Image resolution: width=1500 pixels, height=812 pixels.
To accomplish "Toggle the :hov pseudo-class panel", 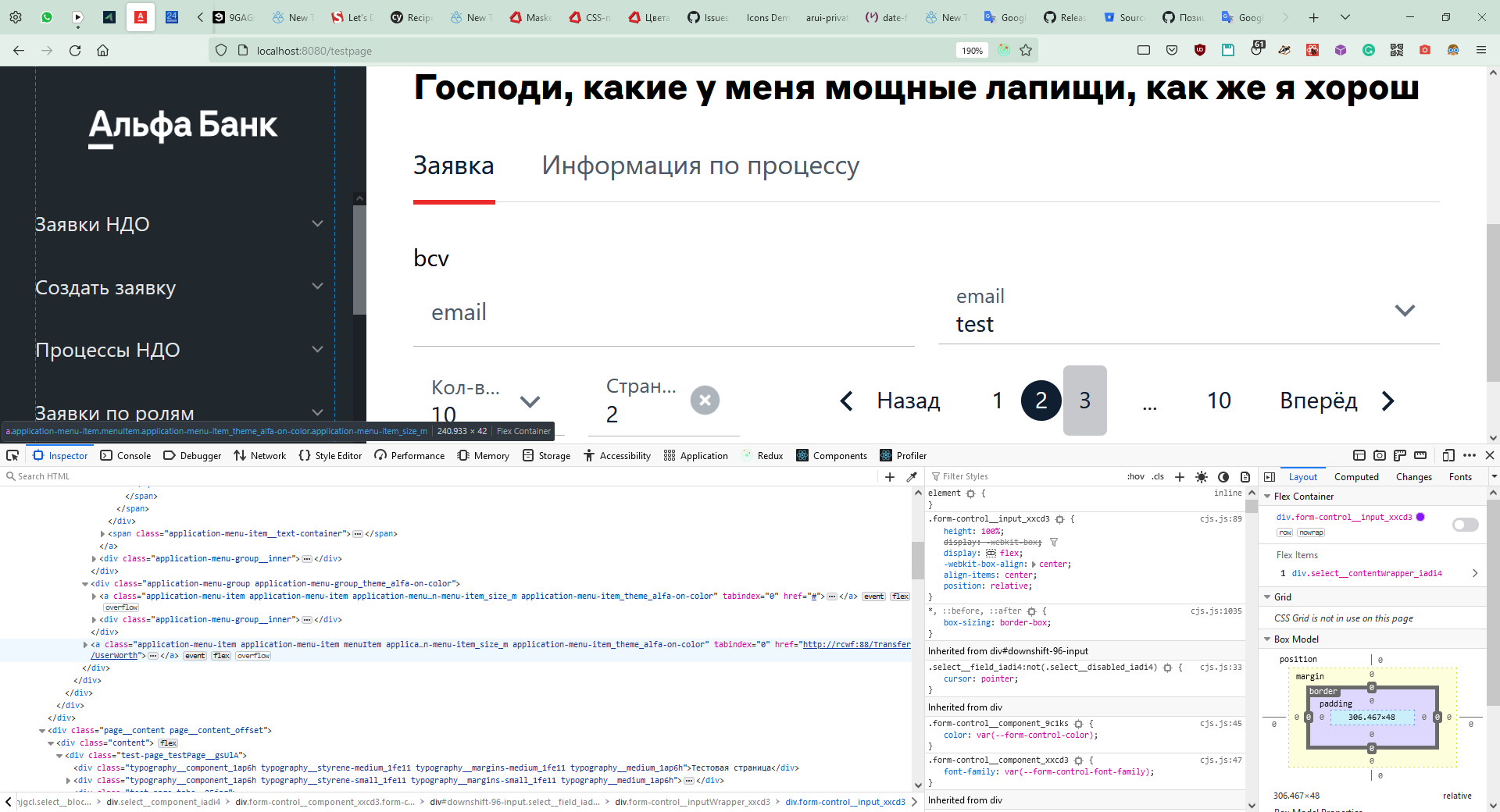I will pos(1136,476).
